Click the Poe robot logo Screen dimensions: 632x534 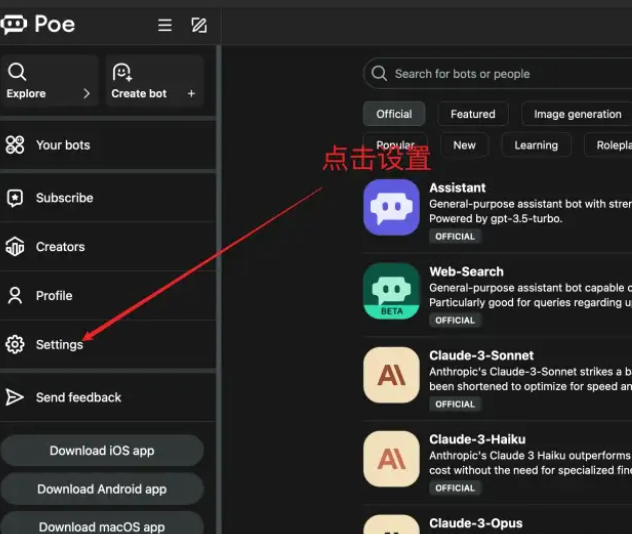14,25
